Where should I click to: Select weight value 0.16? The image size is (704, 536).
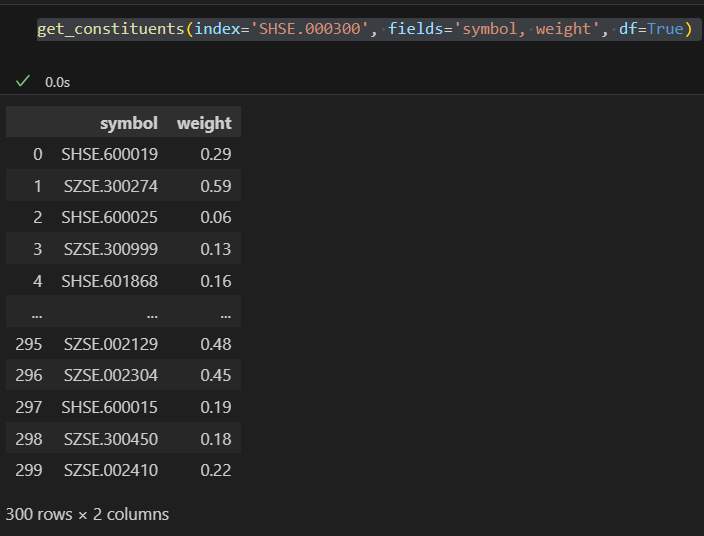click(x=216, y=281)
